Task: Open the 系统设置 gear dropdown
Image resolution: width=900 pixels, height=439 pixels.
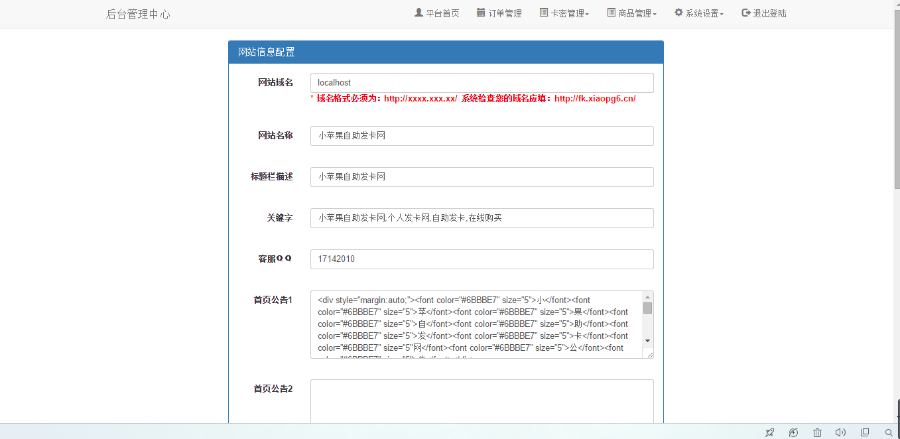Action: click(x=699, y=13)
